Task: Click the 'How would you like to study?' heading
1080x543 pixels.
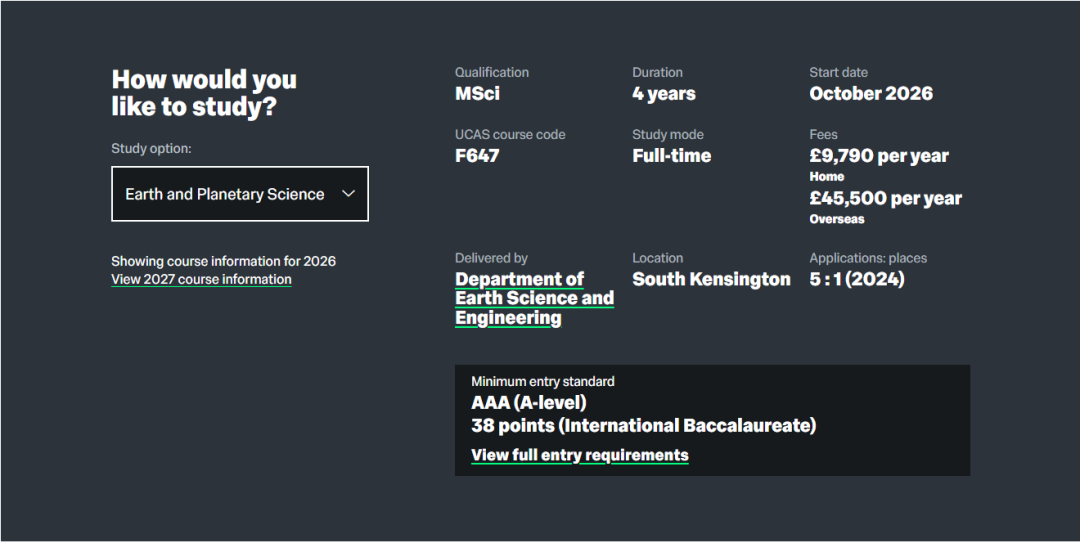Action: coord(204,93)
